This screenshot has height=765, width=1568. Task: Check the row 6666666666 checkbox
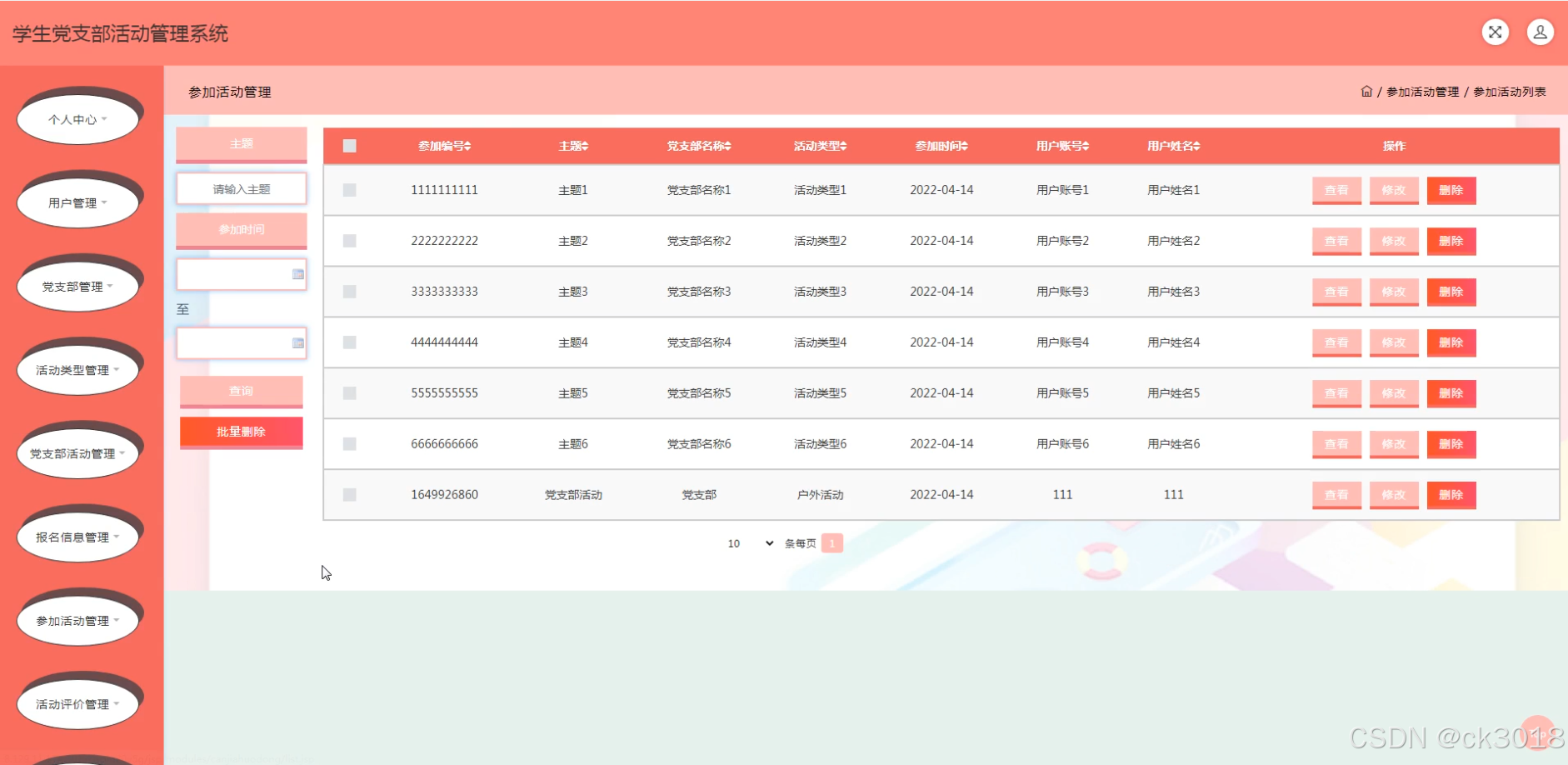pyautogui.click(x=350, y=444)
